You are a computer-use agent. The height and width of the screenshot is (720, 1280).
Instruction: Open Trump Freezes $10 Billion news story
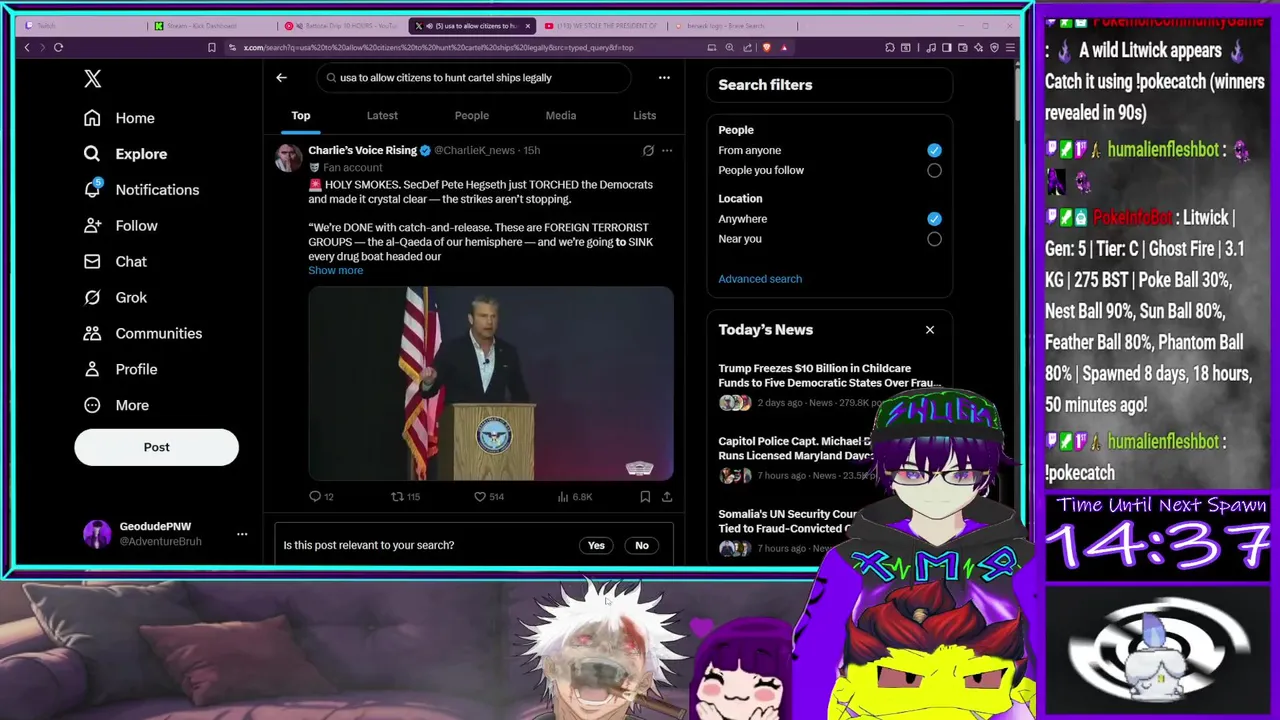(830, 376)
